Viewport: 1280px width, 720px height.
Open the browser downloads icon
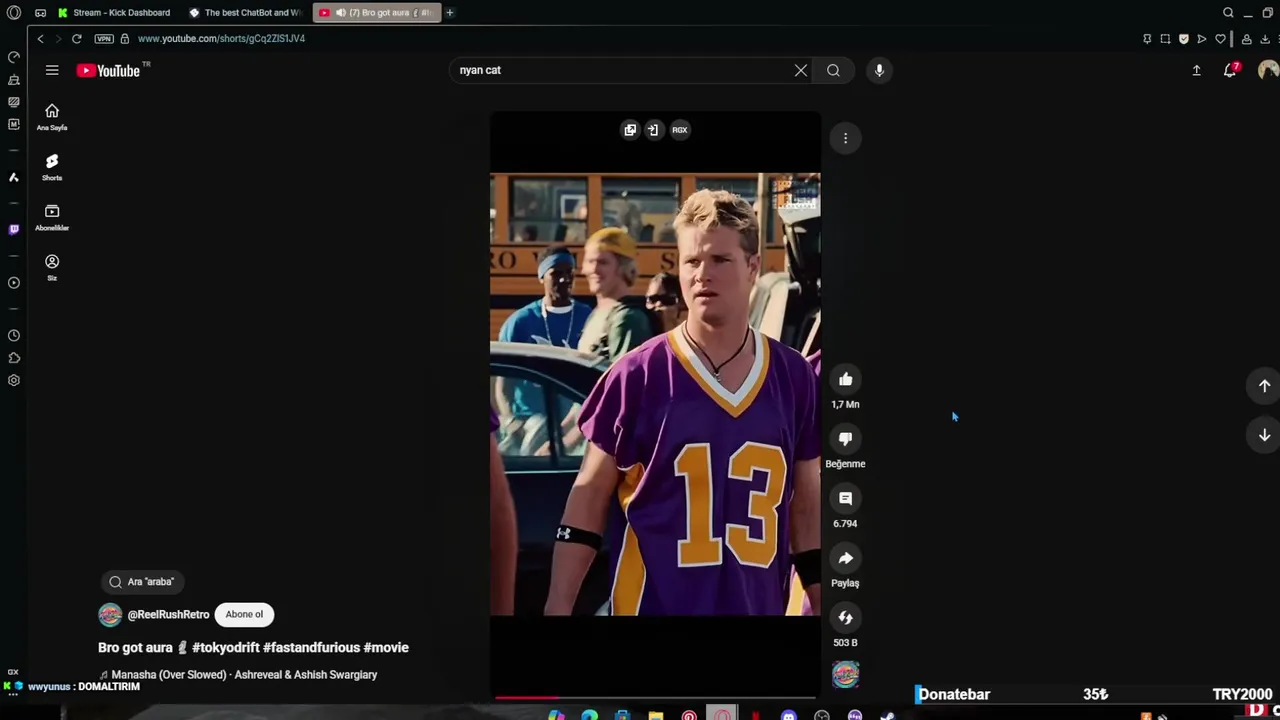1265,39
